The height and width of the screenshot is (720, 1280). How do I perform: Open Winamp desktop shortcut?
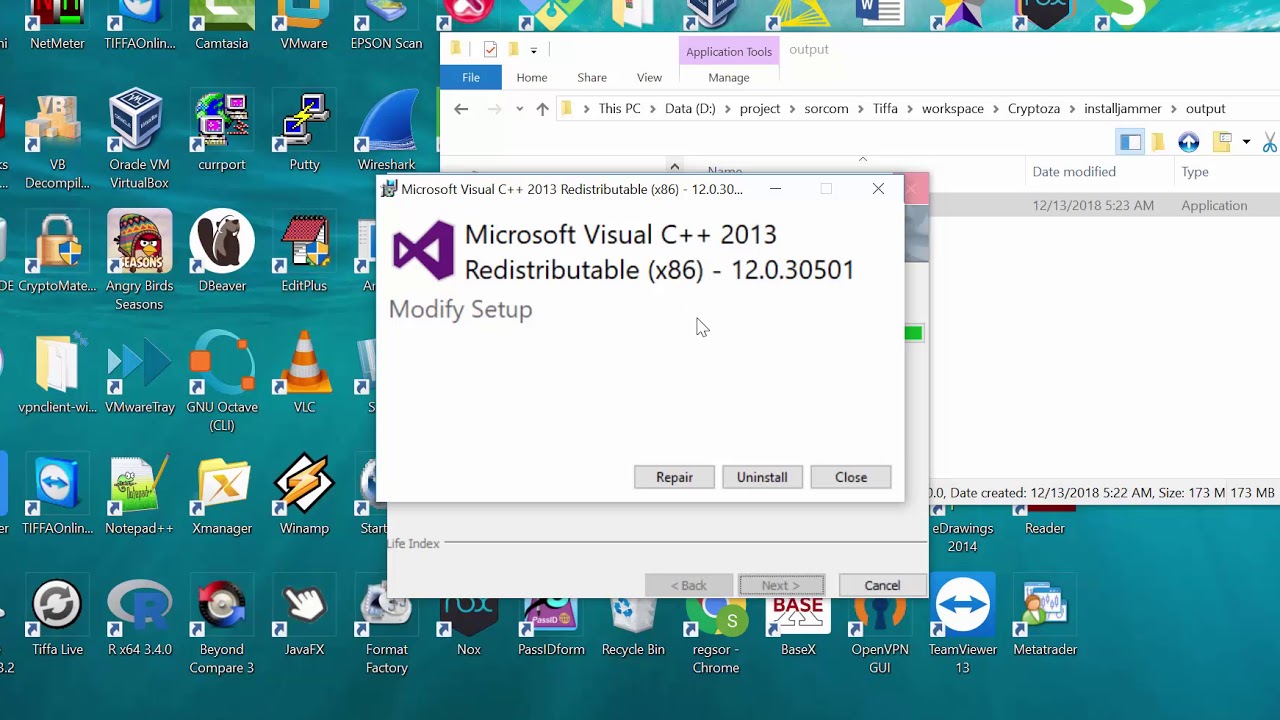pos(304,495)
